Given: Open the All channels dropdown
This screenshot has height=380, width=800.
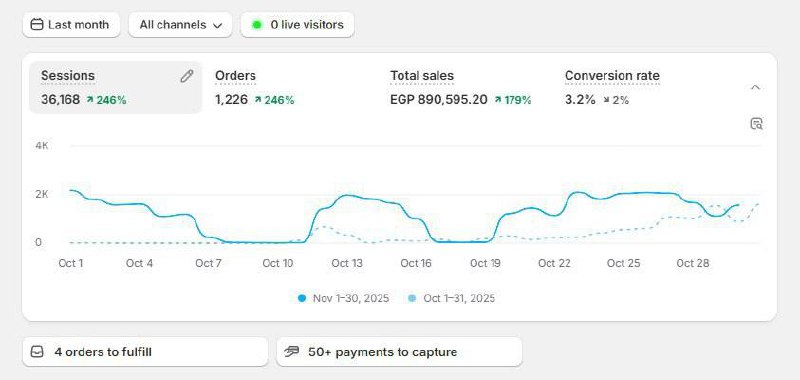Looking at the screenshot, I should tap(180, 24).
